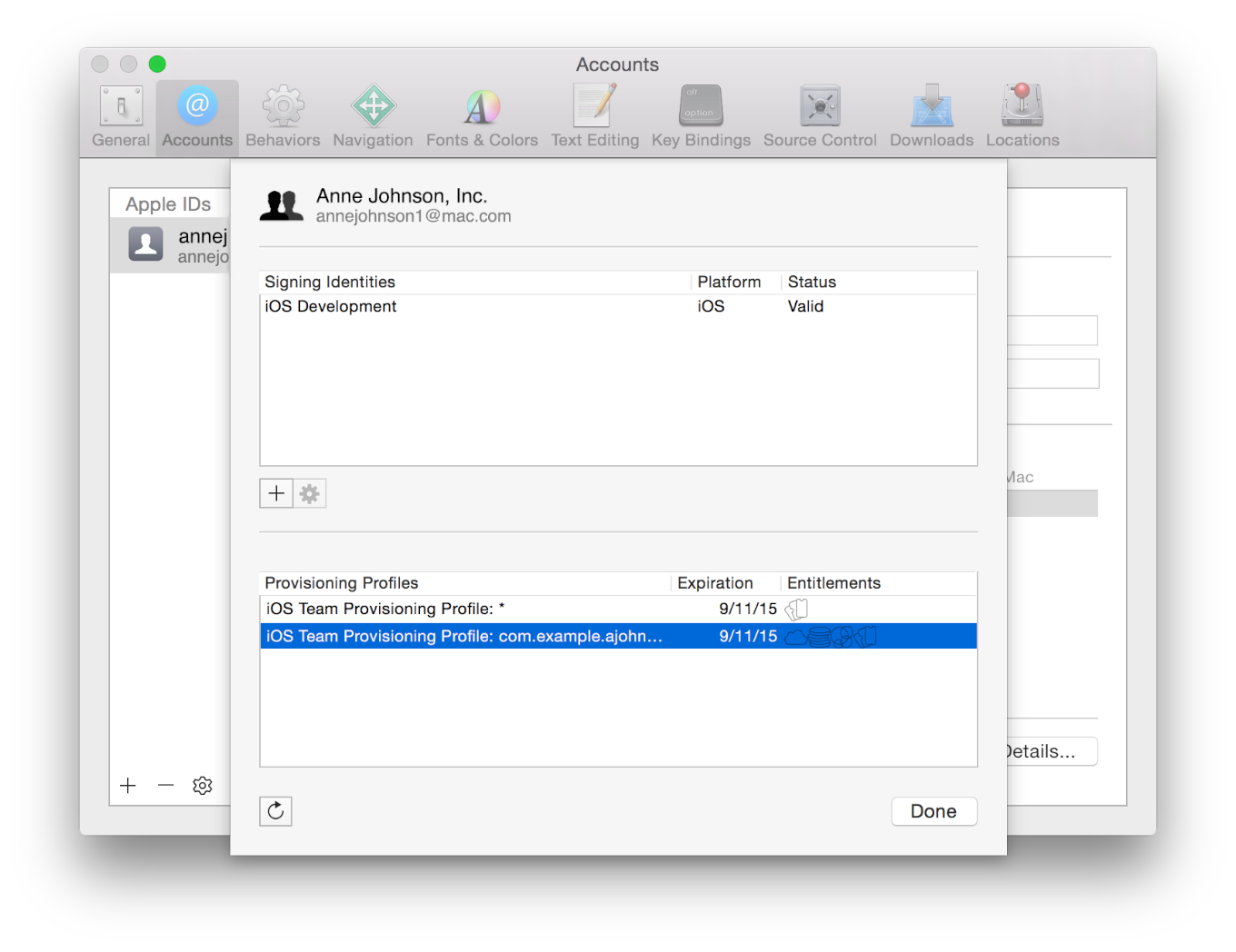Remove the selected Apple ID
The image size is (1236, 952).
point(164,785)
